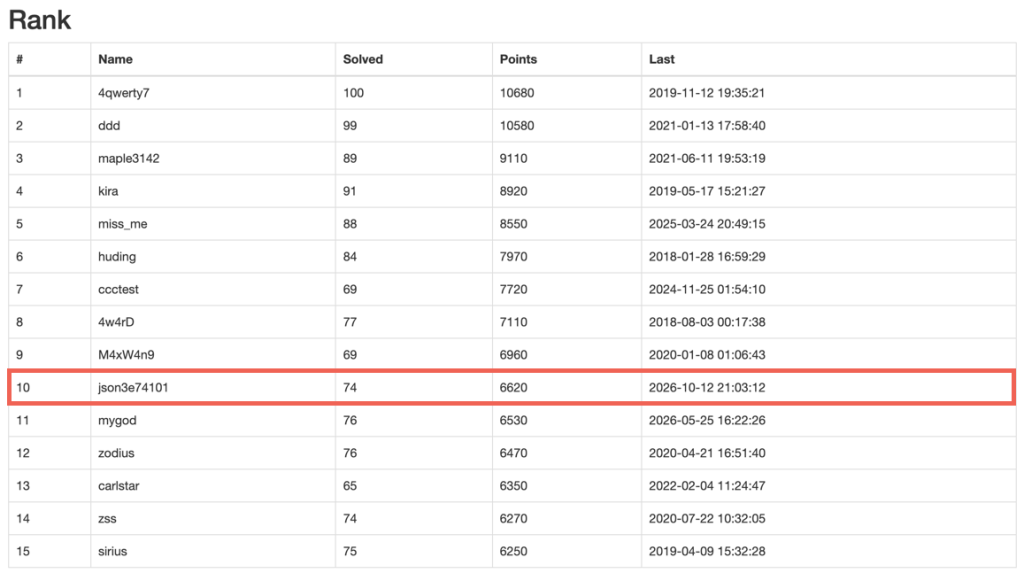
Task: Click the points value 6250
Action: (x=513, y=551)
